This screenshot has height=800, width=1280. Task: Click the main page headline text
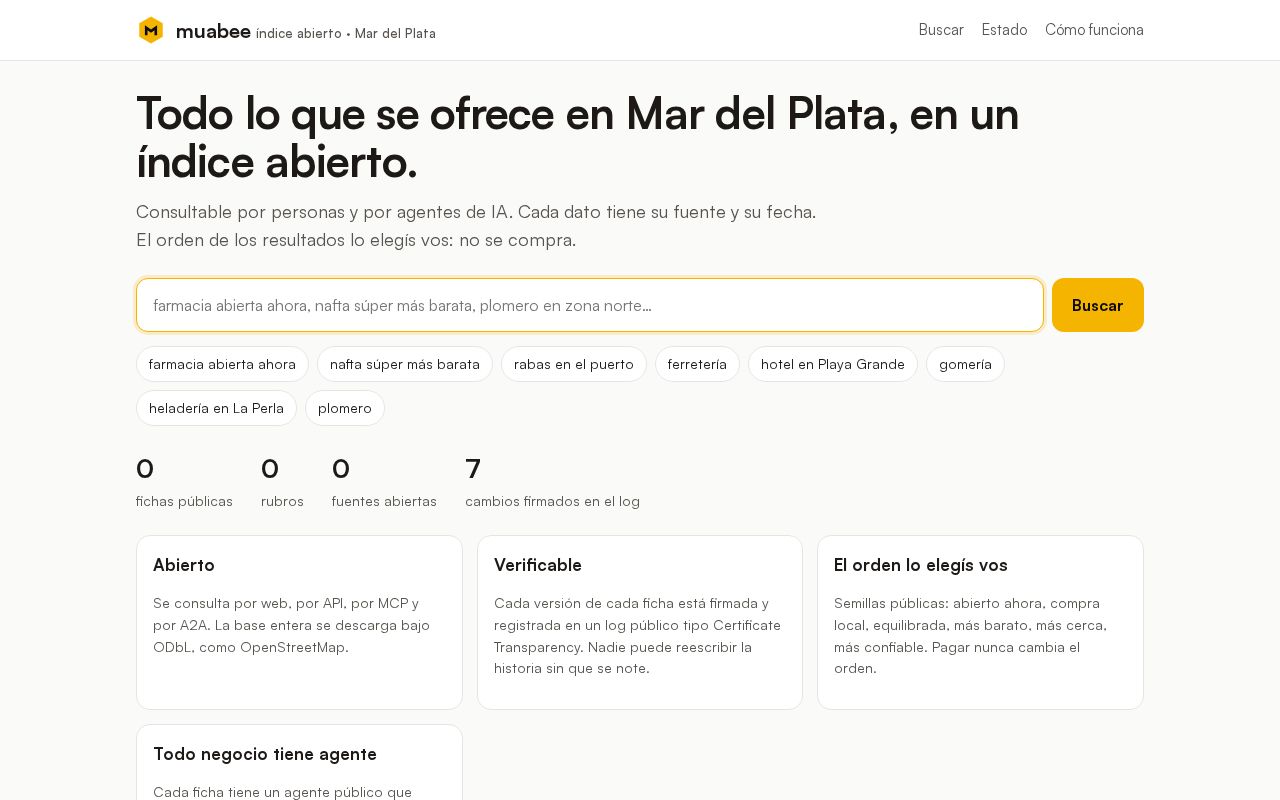tap(578, 137)
